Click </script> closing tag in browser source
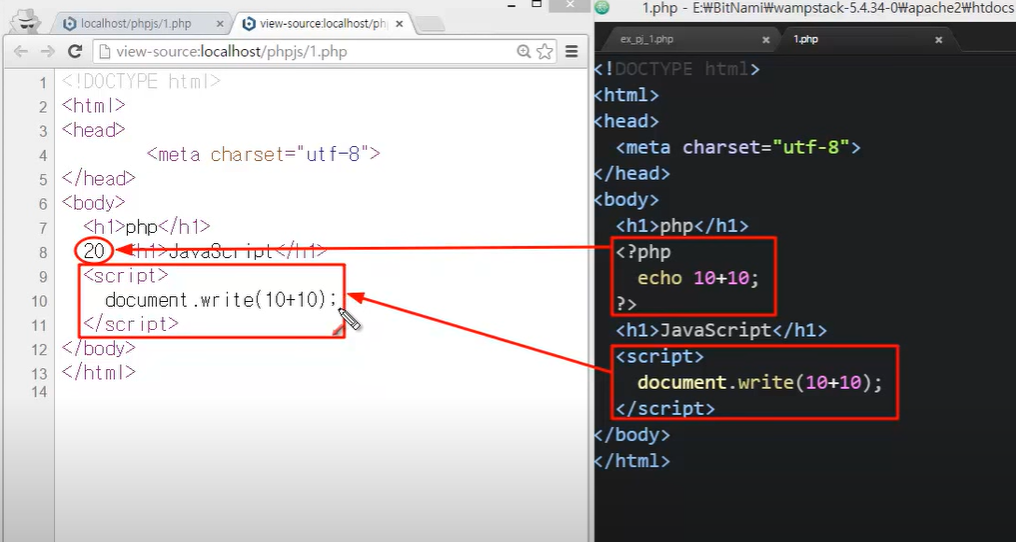 pyautogui.click(x=131, y=324)
